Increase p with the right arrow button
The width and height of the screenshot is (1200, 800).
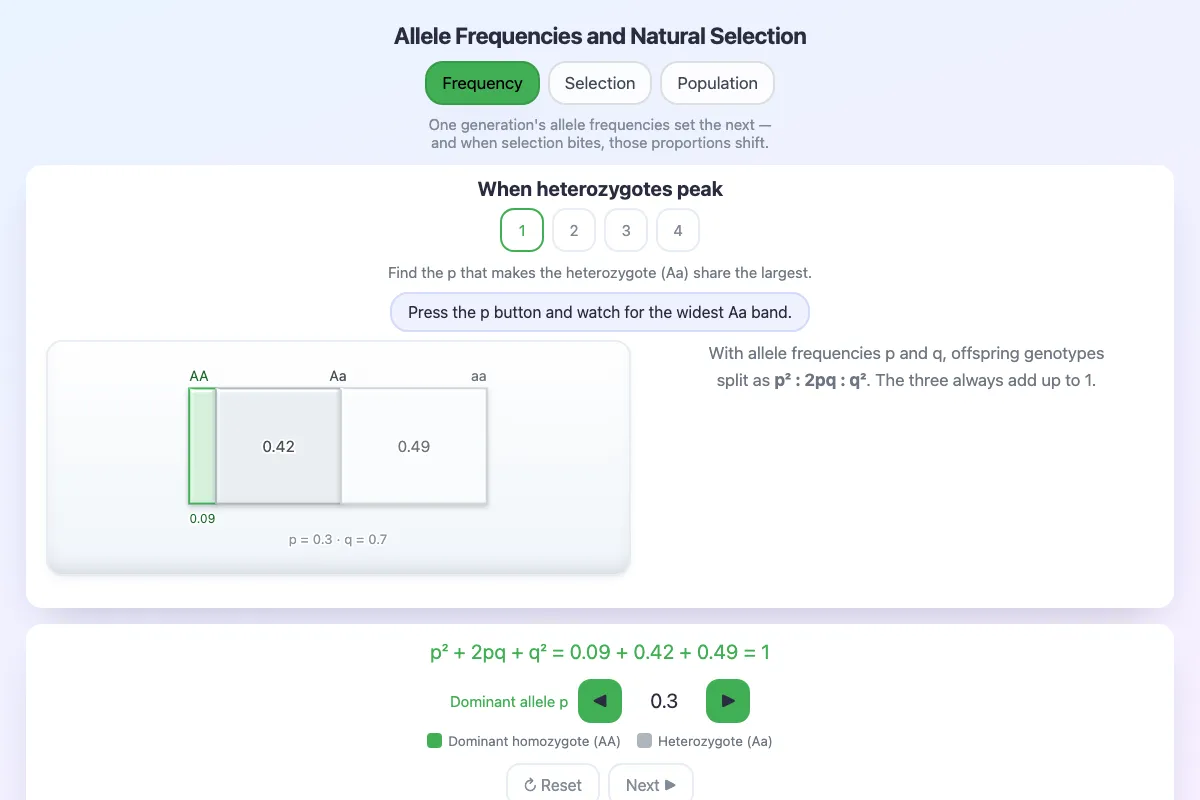(728, 701)
